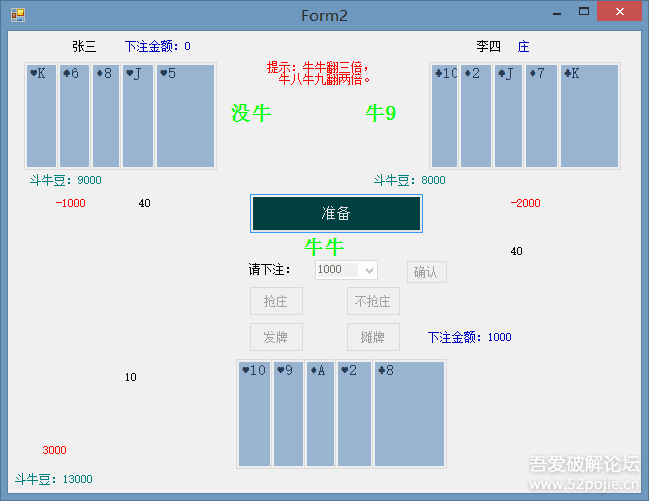Select 李四's club 10 card
Screen dimensions: 649x501
pos(444,116)
